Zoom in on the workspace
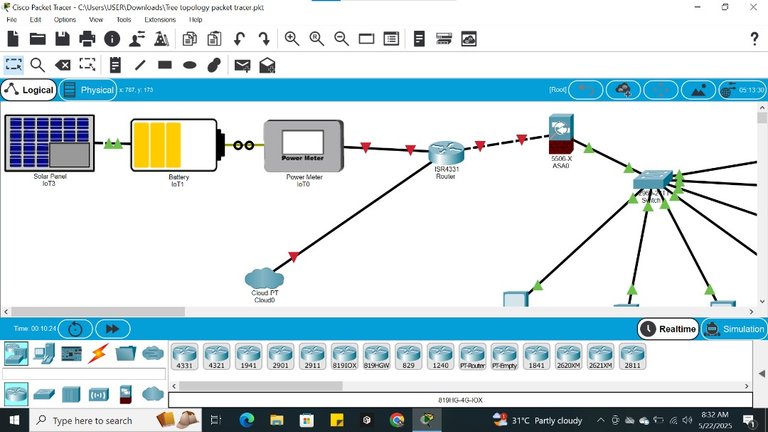Screen dimensions: 768x432 [x=292, y=39]
